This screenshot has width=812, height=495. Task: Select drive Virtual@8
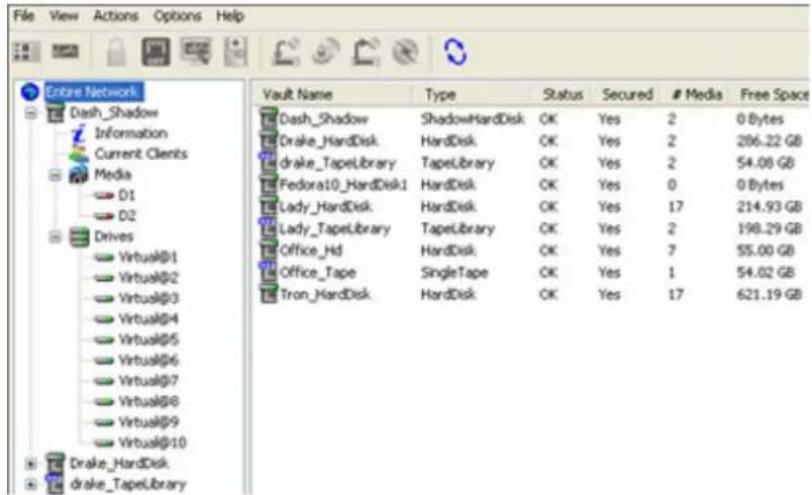click(148, 402)
